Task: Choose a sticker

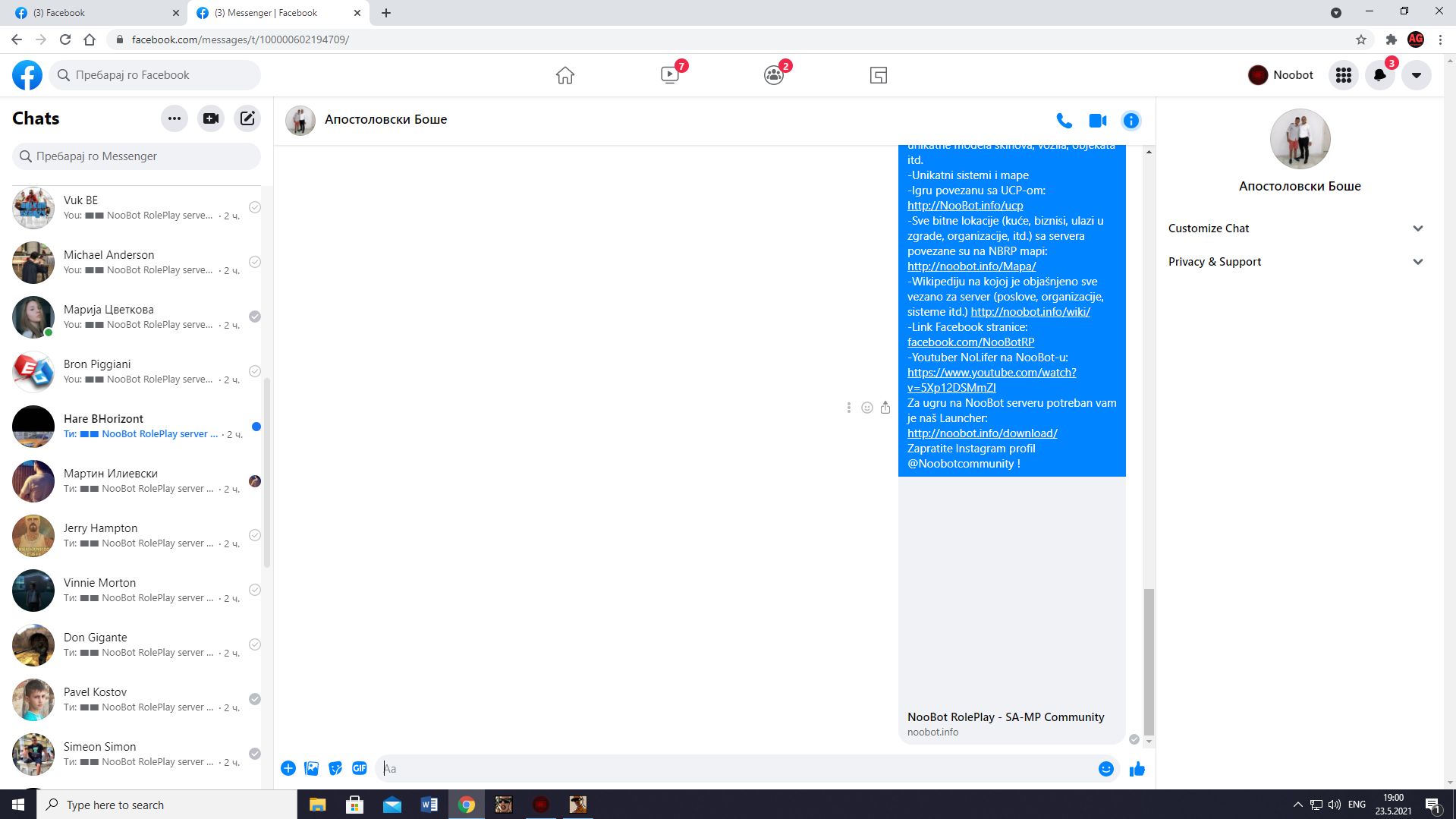Action: 335,768
